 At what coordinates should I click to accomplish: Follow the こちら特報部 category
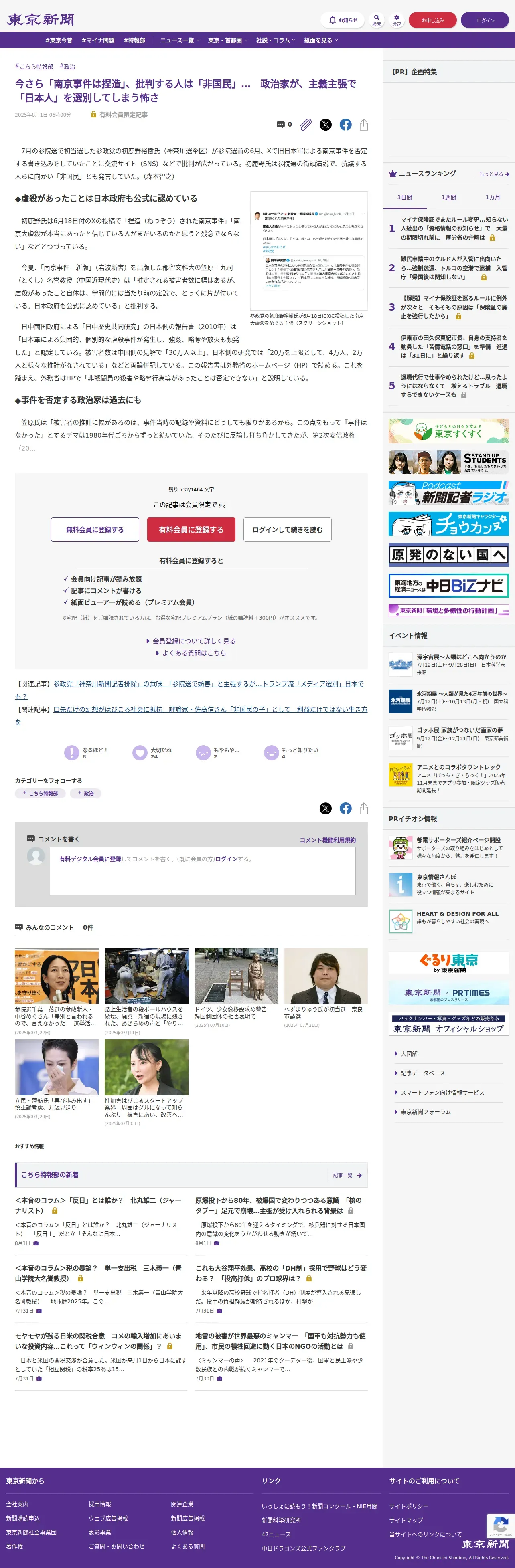pos(40,793)
